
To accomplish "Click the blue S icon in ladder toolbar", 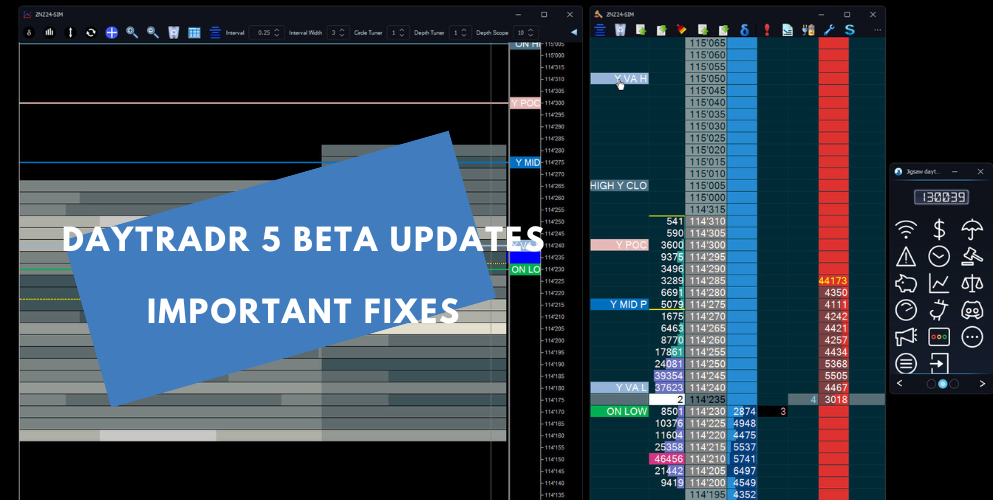I will point(849,29).
